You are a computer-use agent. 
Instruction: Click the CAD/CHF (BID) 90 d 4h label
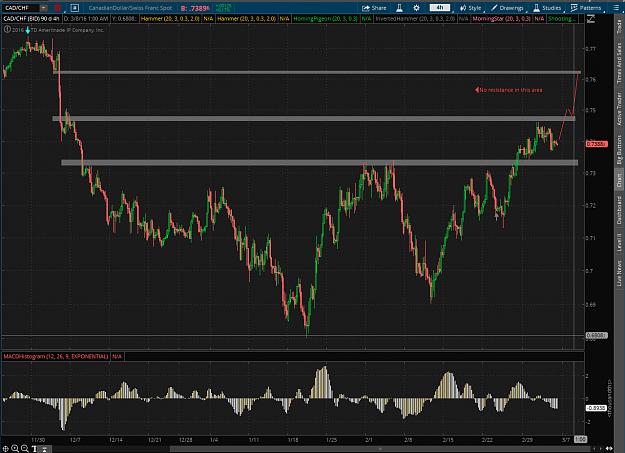coord(31,19)
